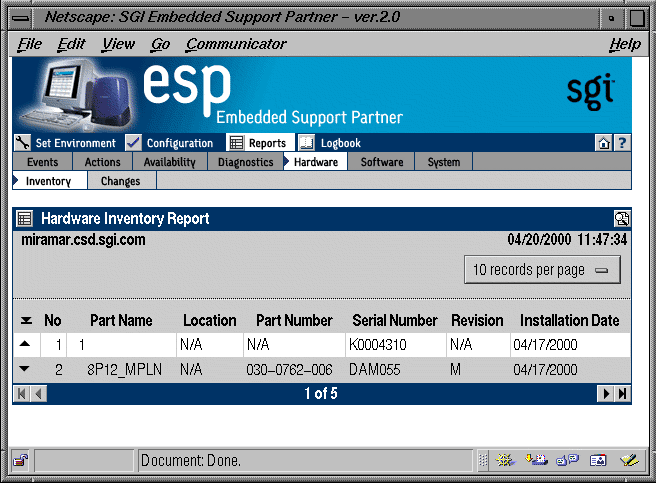Open Address Book component icon

(x=598, y=460)
